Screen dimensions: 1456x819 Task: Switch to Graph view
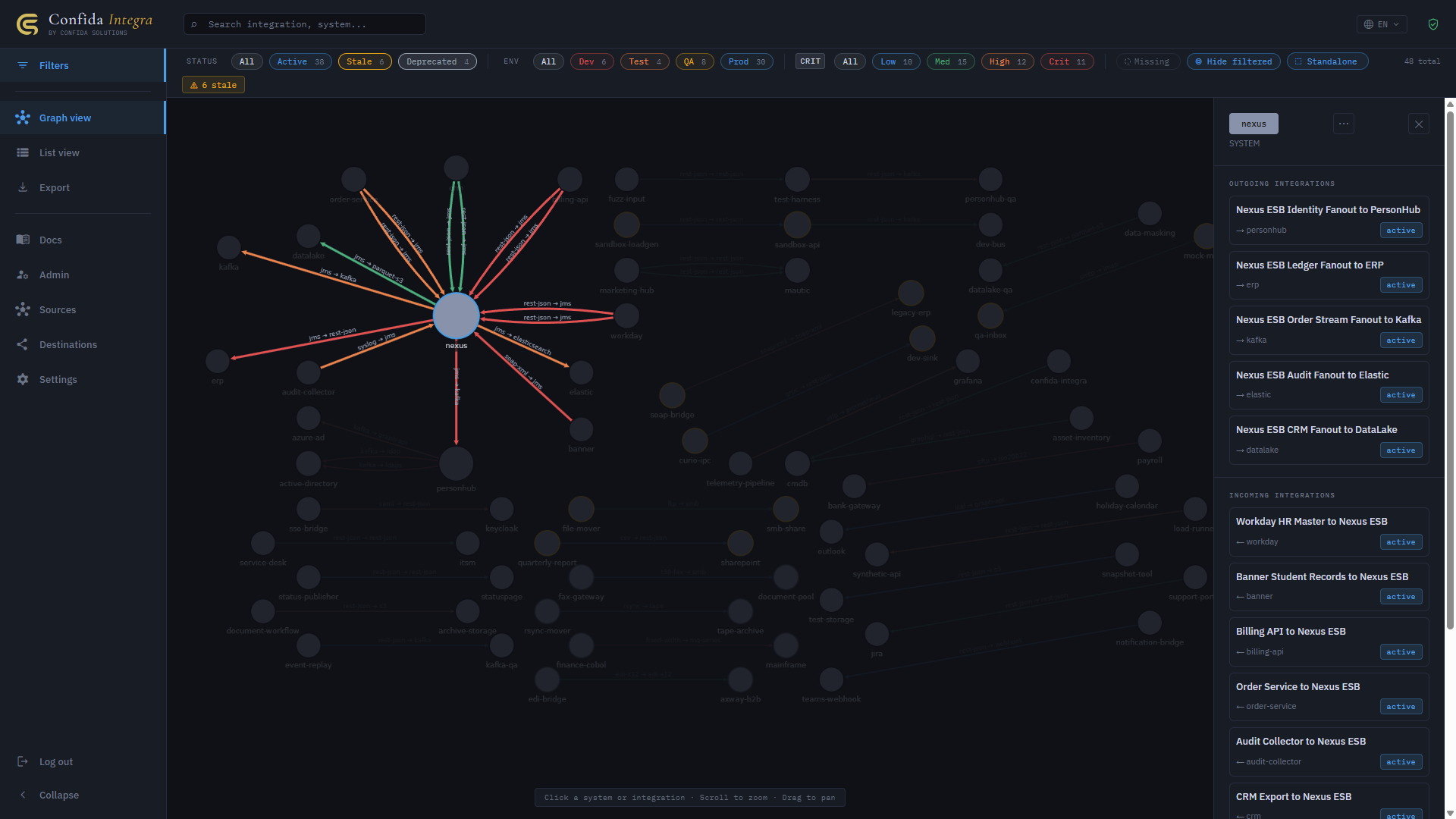click(83, 118)
